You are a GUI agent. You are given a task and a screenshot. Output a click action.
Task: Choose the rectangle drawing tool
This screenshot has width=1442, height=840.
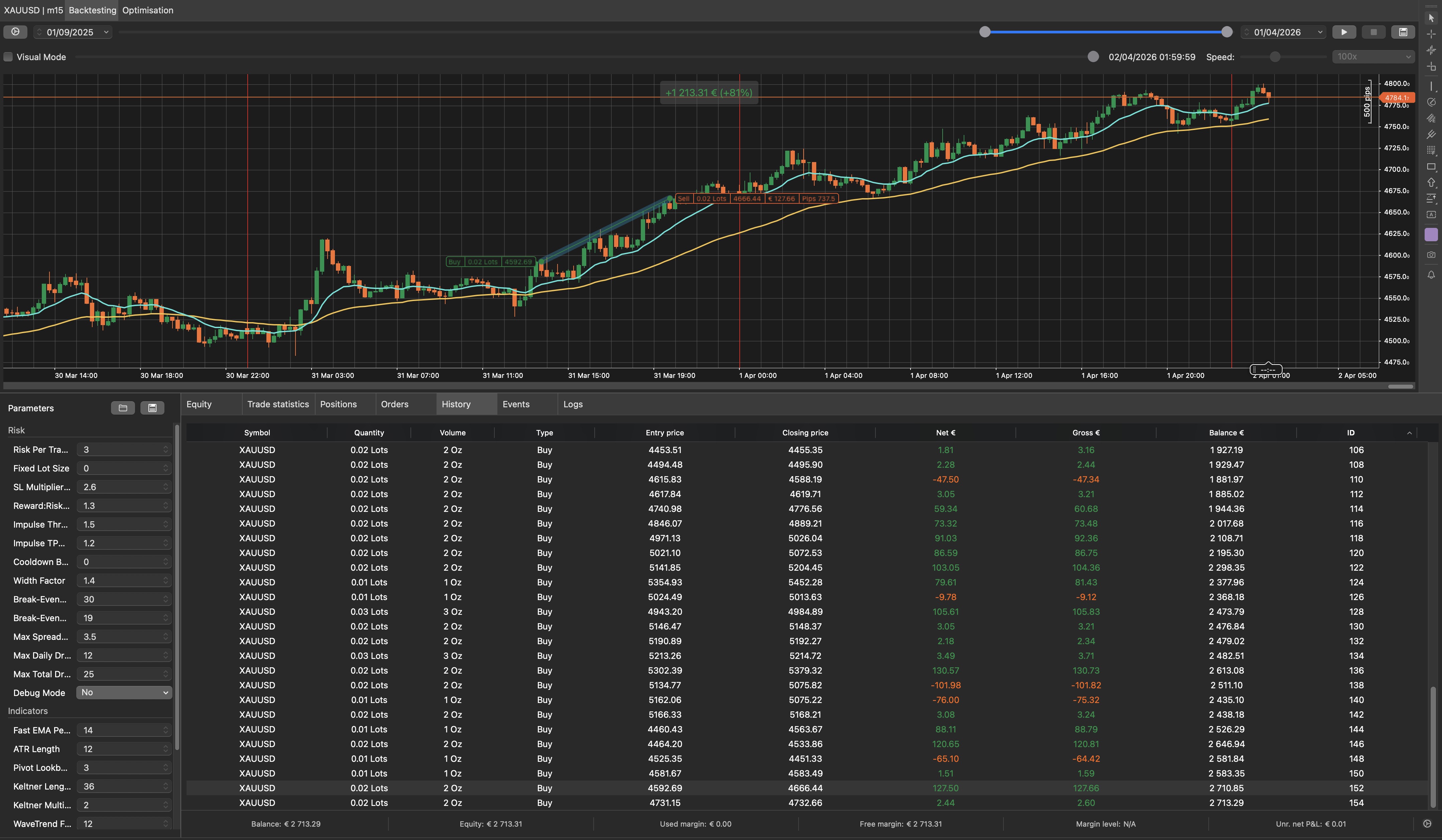pos(1431,167)
